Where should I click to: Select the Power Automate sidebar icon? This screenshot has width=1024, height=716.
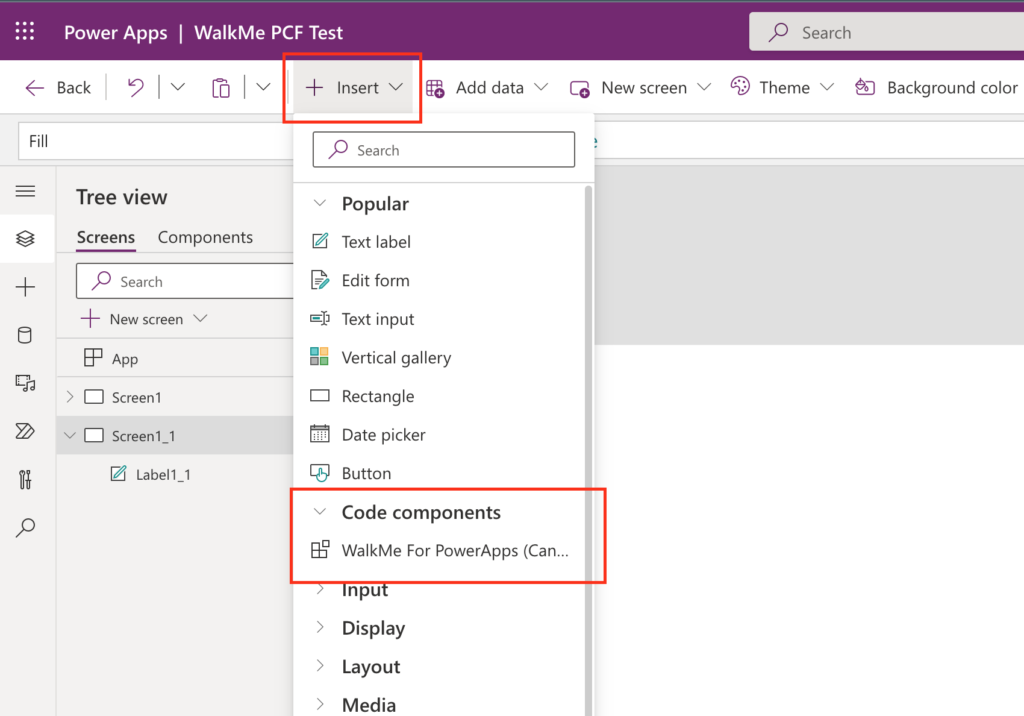pos(27,431)
